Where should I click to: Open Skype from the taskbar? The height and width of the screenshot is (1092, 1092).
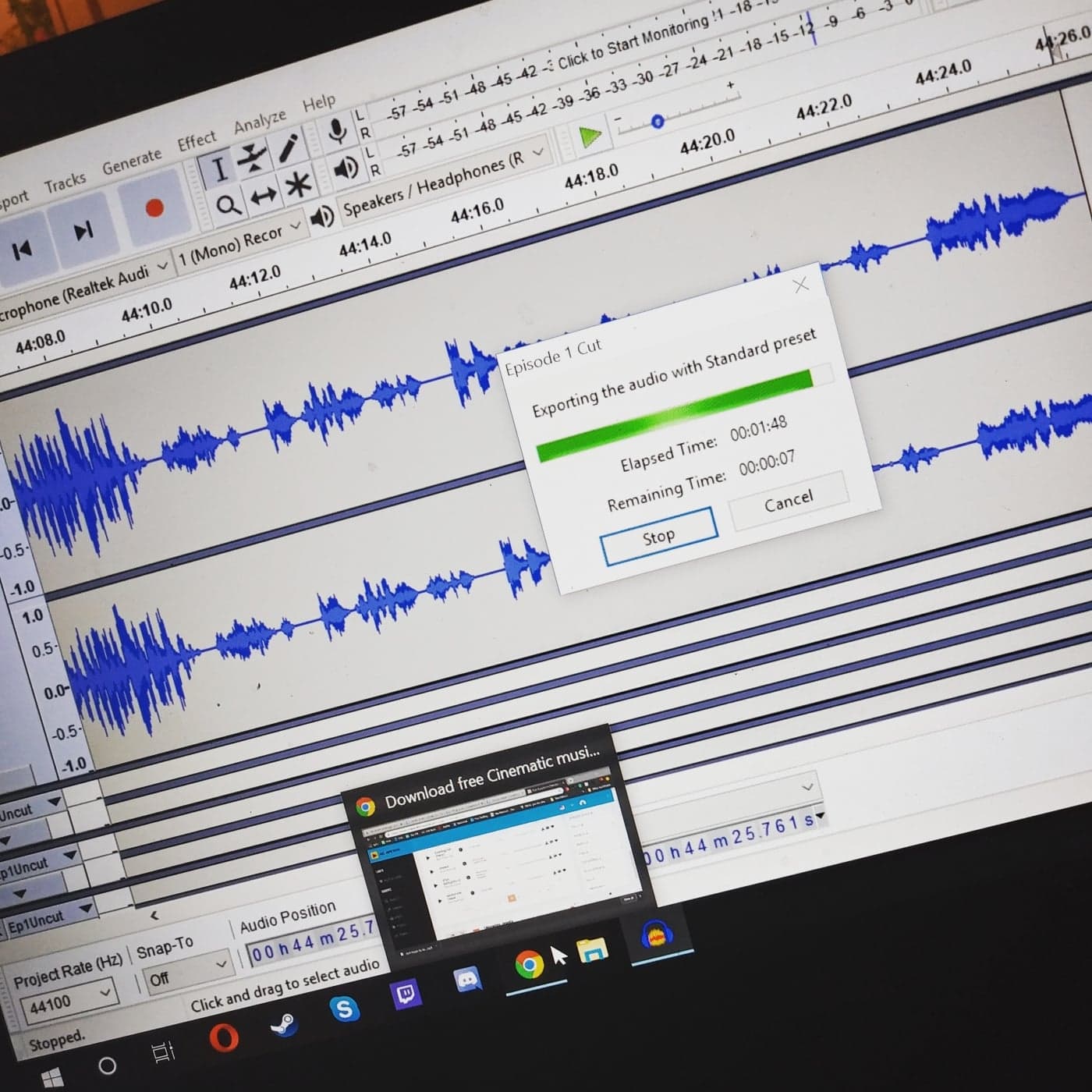point(343,1009)
